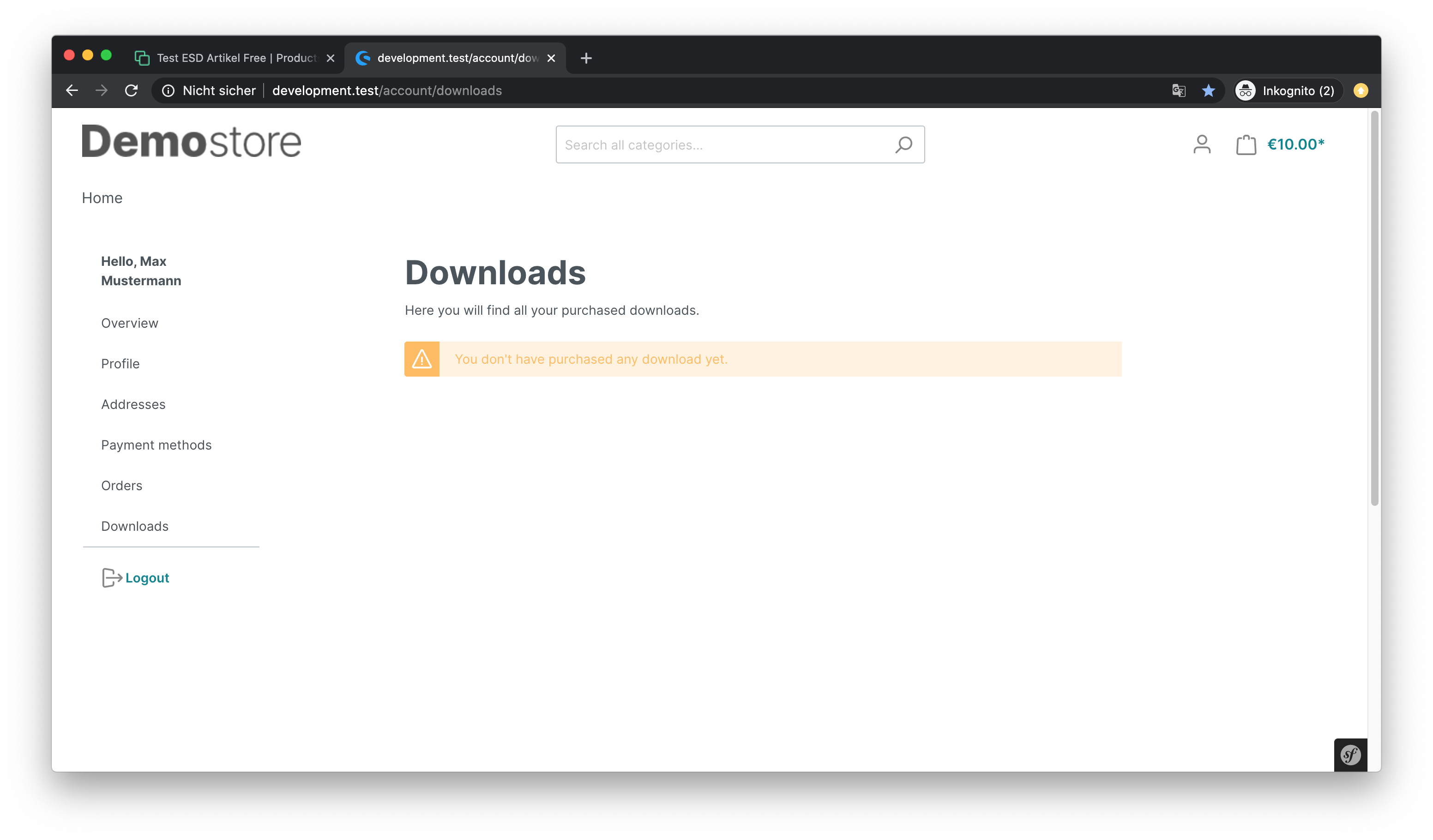Close the development.test downloads tab
Image resolution: width=1433 pixels, height=840 pixels.
[551, 58]
